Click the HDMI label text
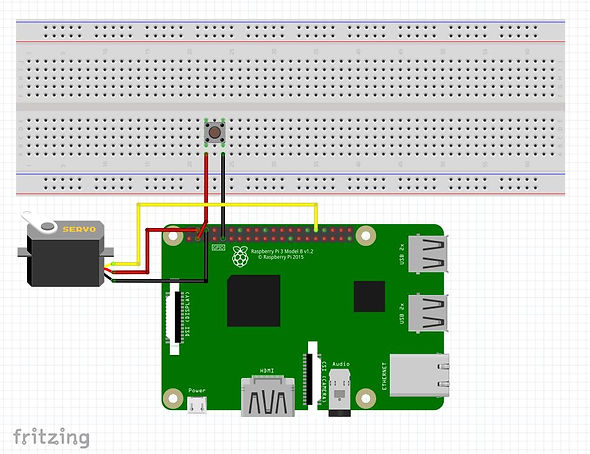The width and height of the screenshot is (590, 454). pyautogui.click(x=267, y=371)
